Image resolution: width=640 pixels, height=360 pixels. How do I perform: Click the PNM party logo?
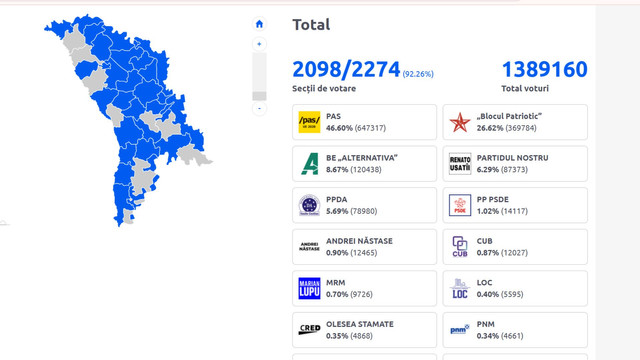[460, 329]
